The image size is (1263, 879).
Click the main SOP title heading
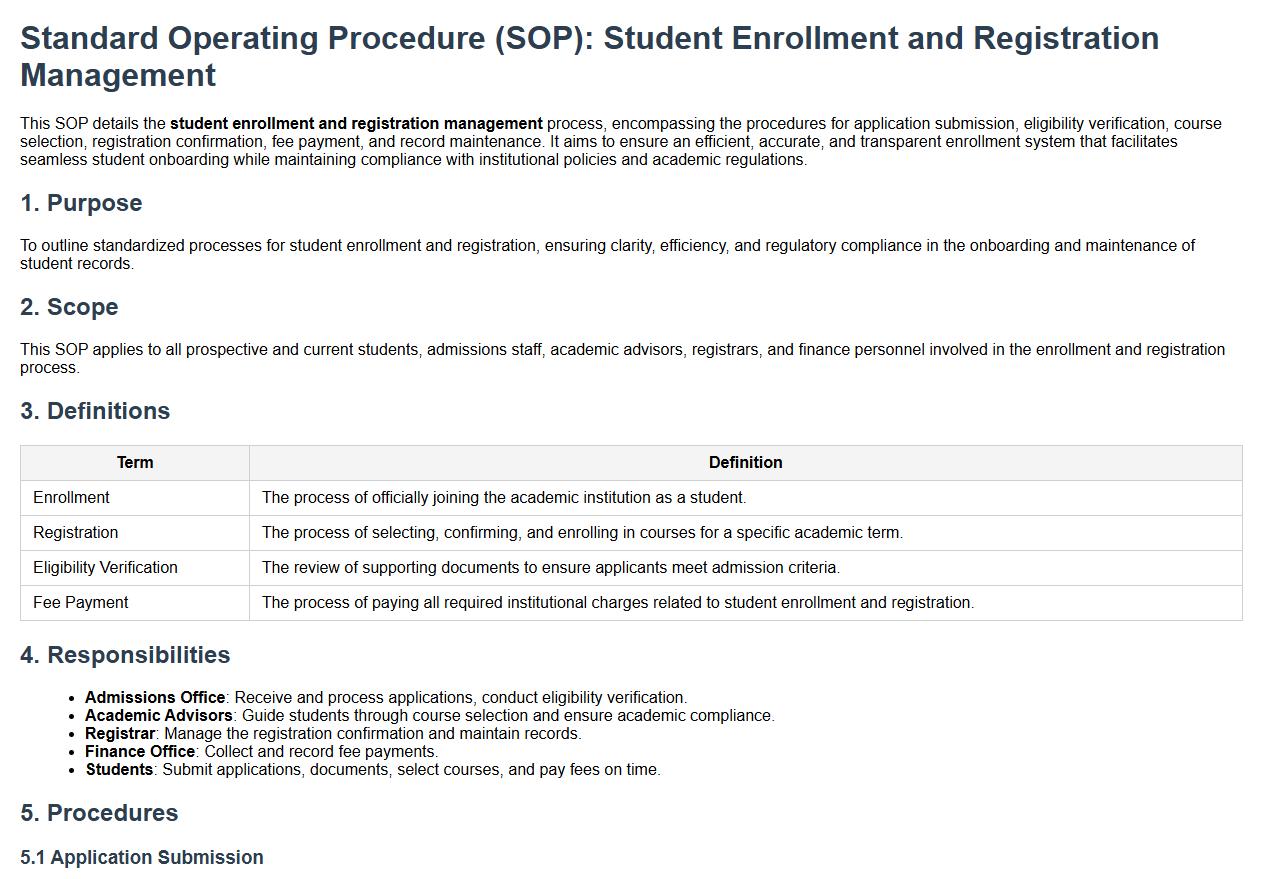click(589, 56)
